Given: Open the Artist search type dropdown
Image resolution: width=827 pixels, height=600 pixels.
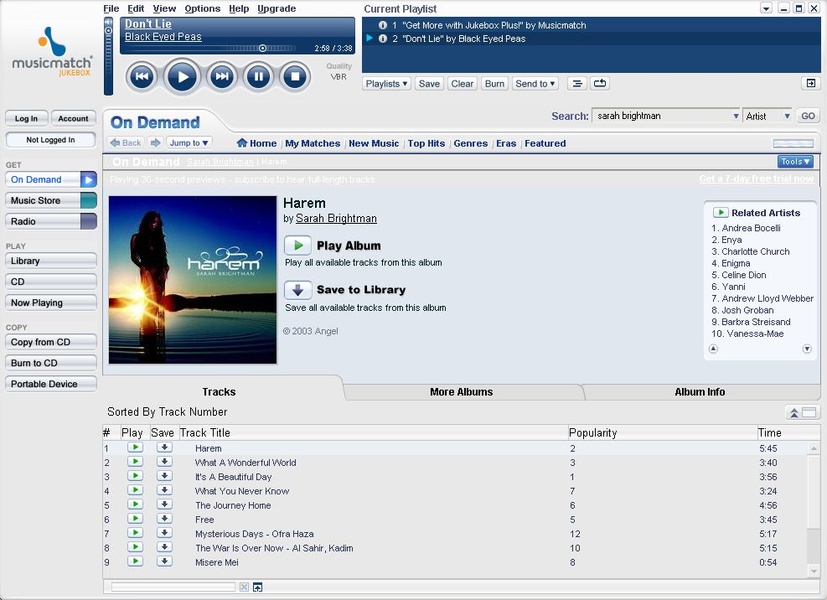Looking at the screenshot, I should pyautogui.click(x=767, y=116).
